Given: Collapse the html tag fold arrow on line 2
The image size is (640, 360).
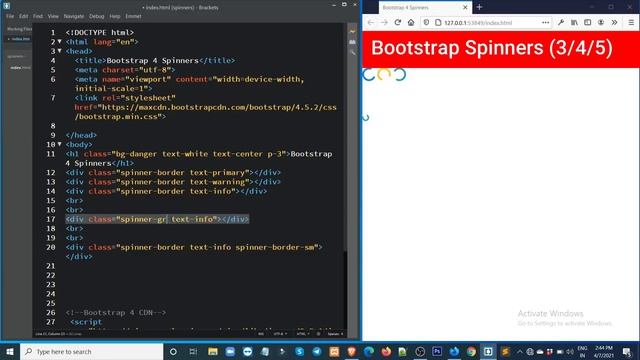Looking at the screenshot, I should (60, 42).
